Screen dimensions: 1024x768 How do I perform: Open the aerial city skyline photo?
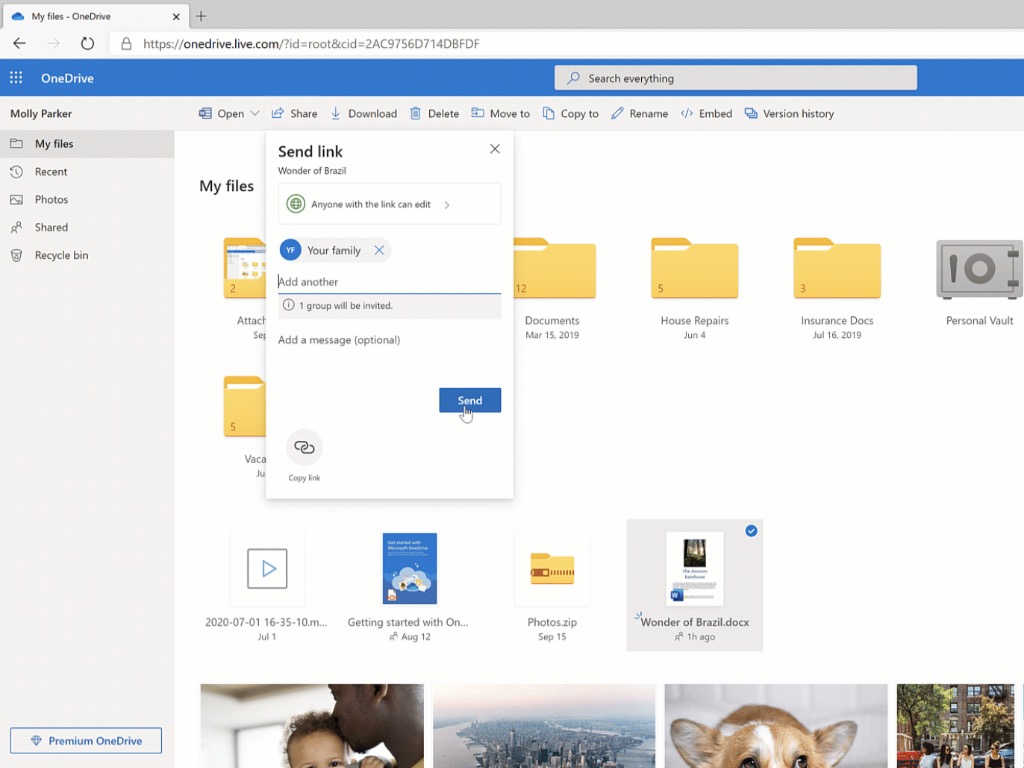point(544,726)
